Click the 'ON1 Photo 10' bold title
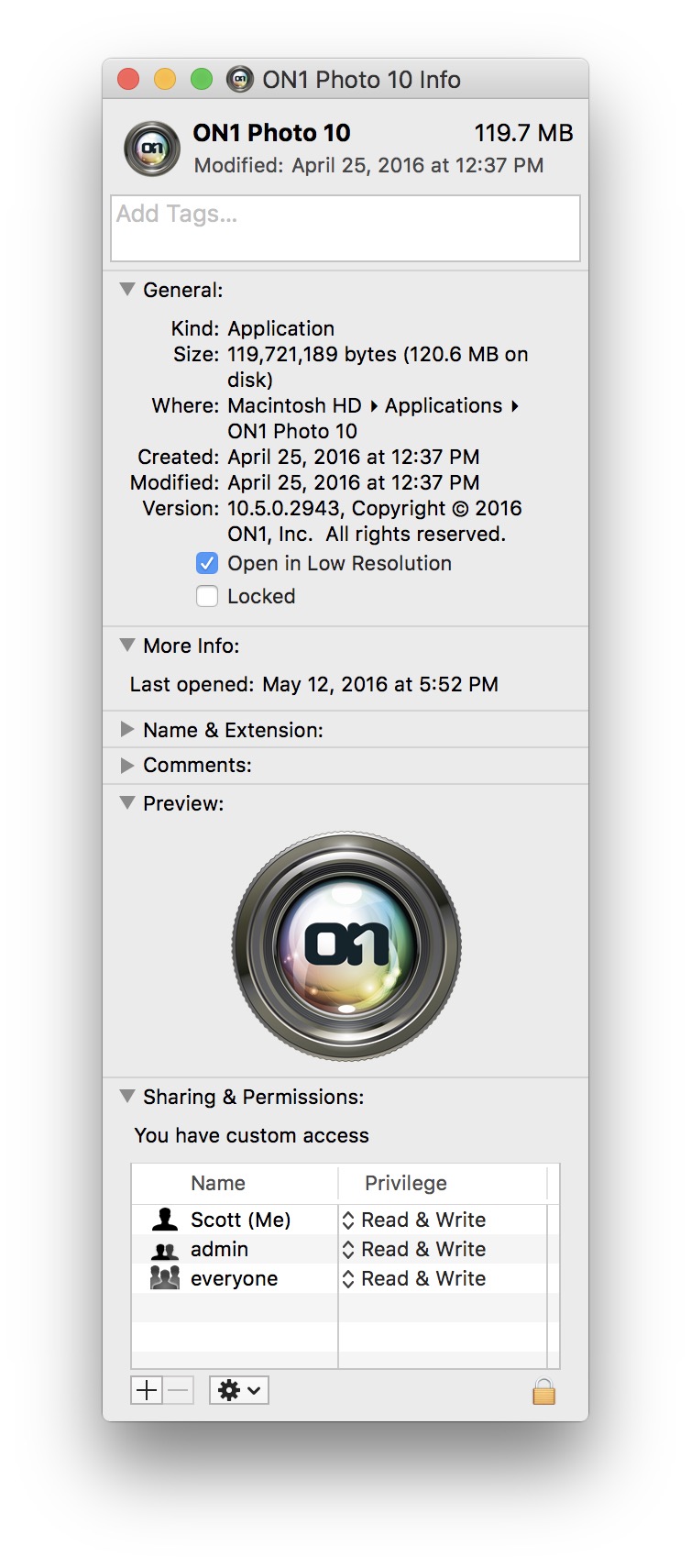The image size is (691, 1568). point(271,133)
